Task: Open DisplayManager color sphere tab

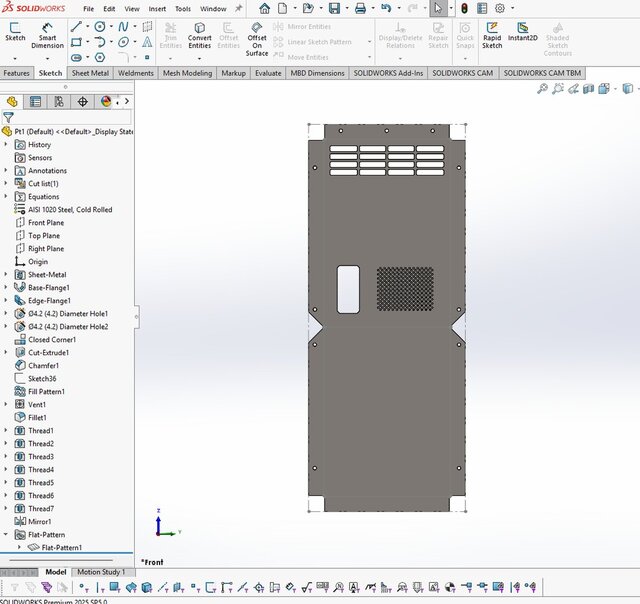Action: (x=106, y=101)
